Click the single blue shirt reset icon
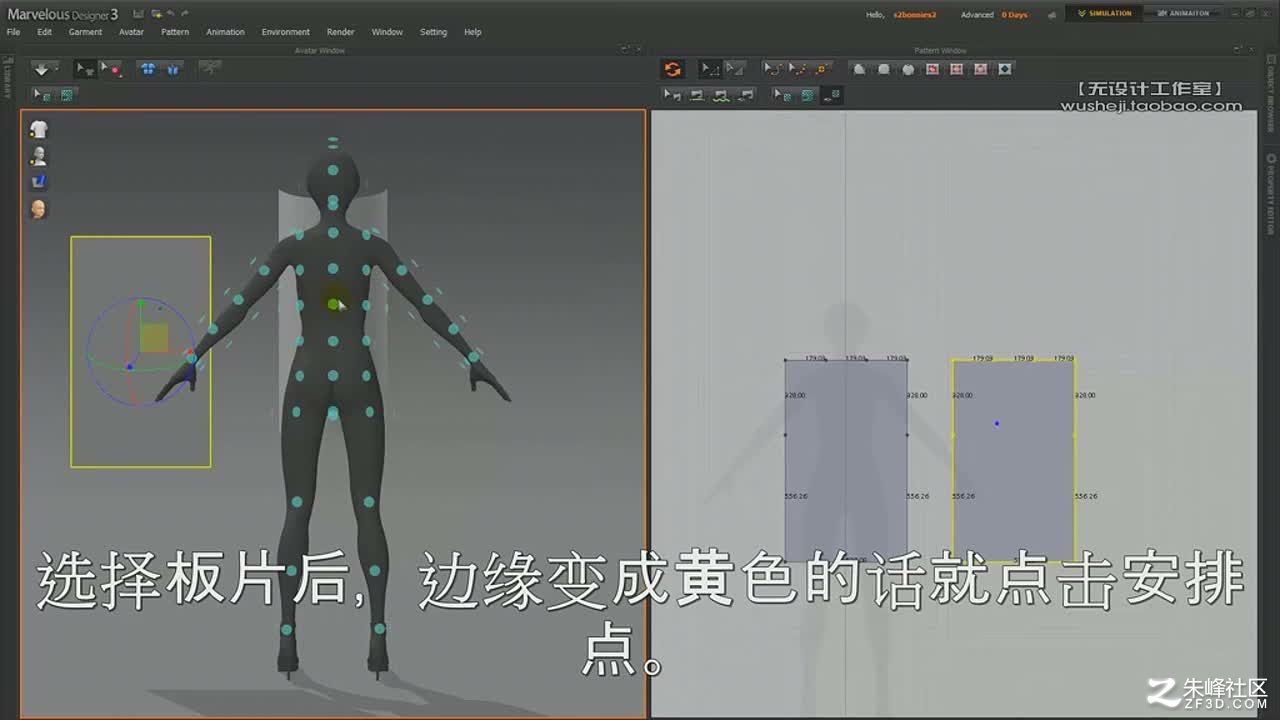 pos(172,69)
